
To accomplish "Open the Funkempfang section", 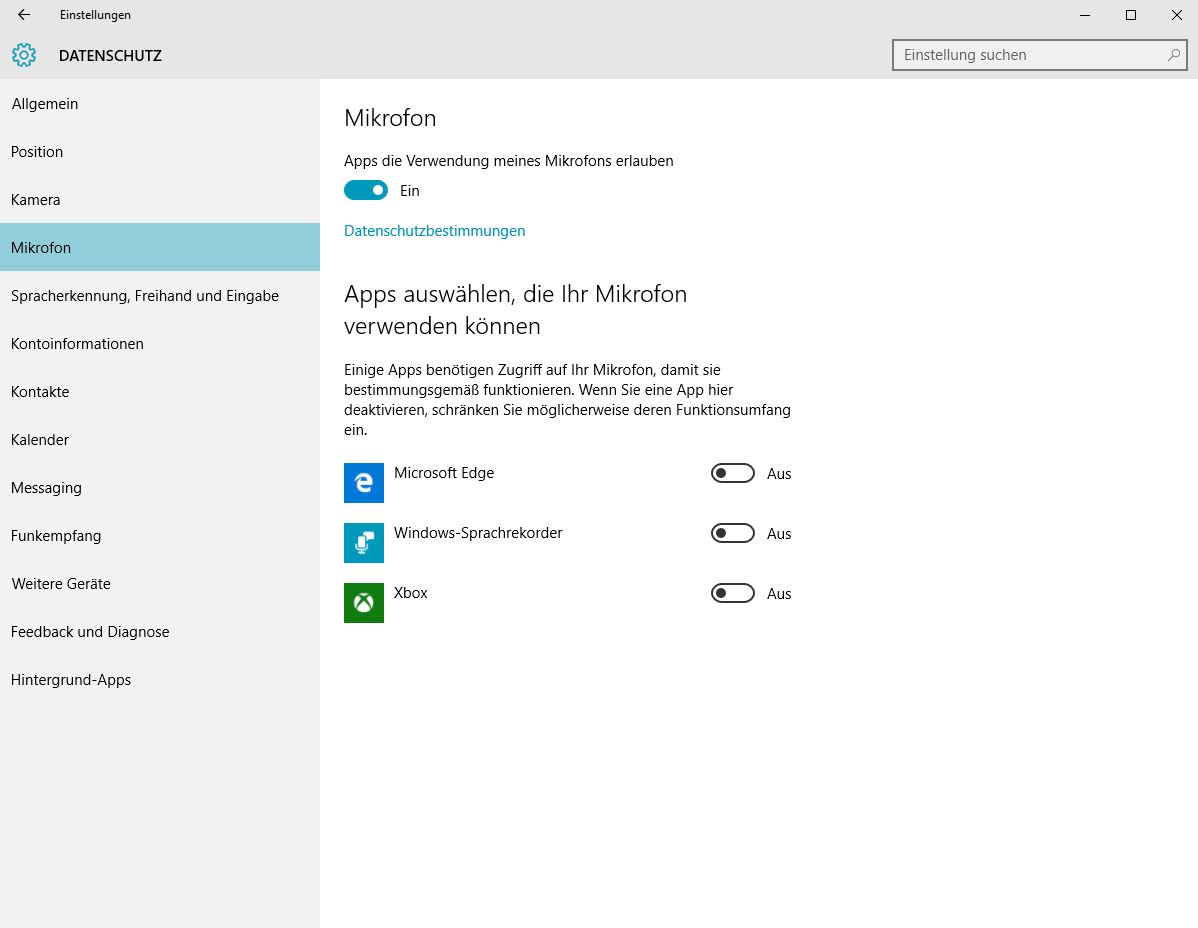I will 160,536.
